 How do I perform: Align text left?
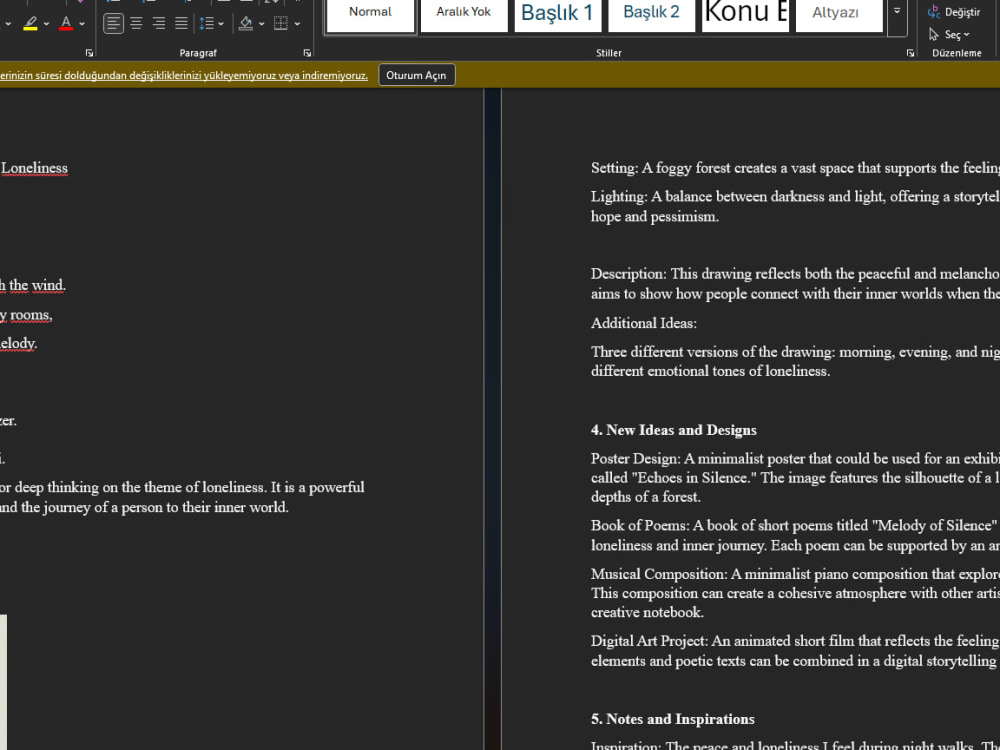[113, 24]
